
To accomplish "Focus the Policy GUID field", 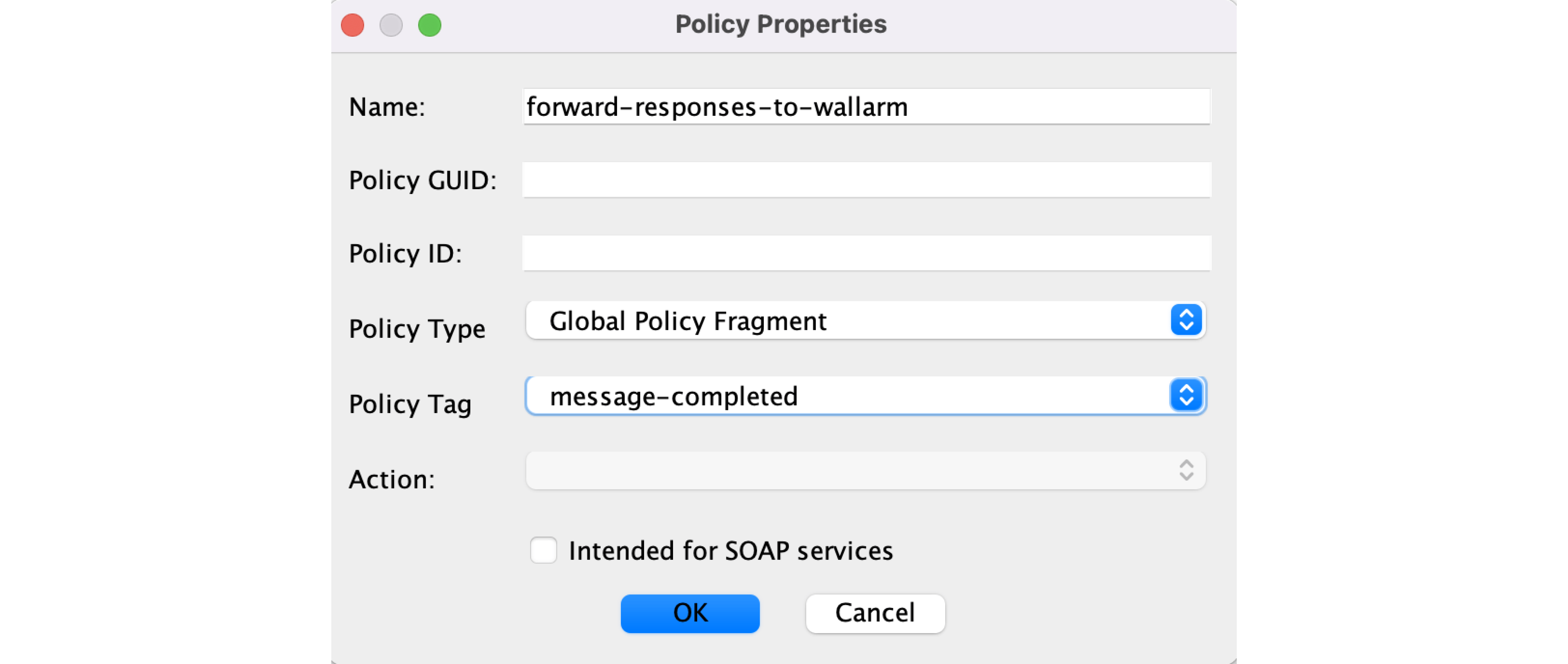I will [x=866, y=180].
